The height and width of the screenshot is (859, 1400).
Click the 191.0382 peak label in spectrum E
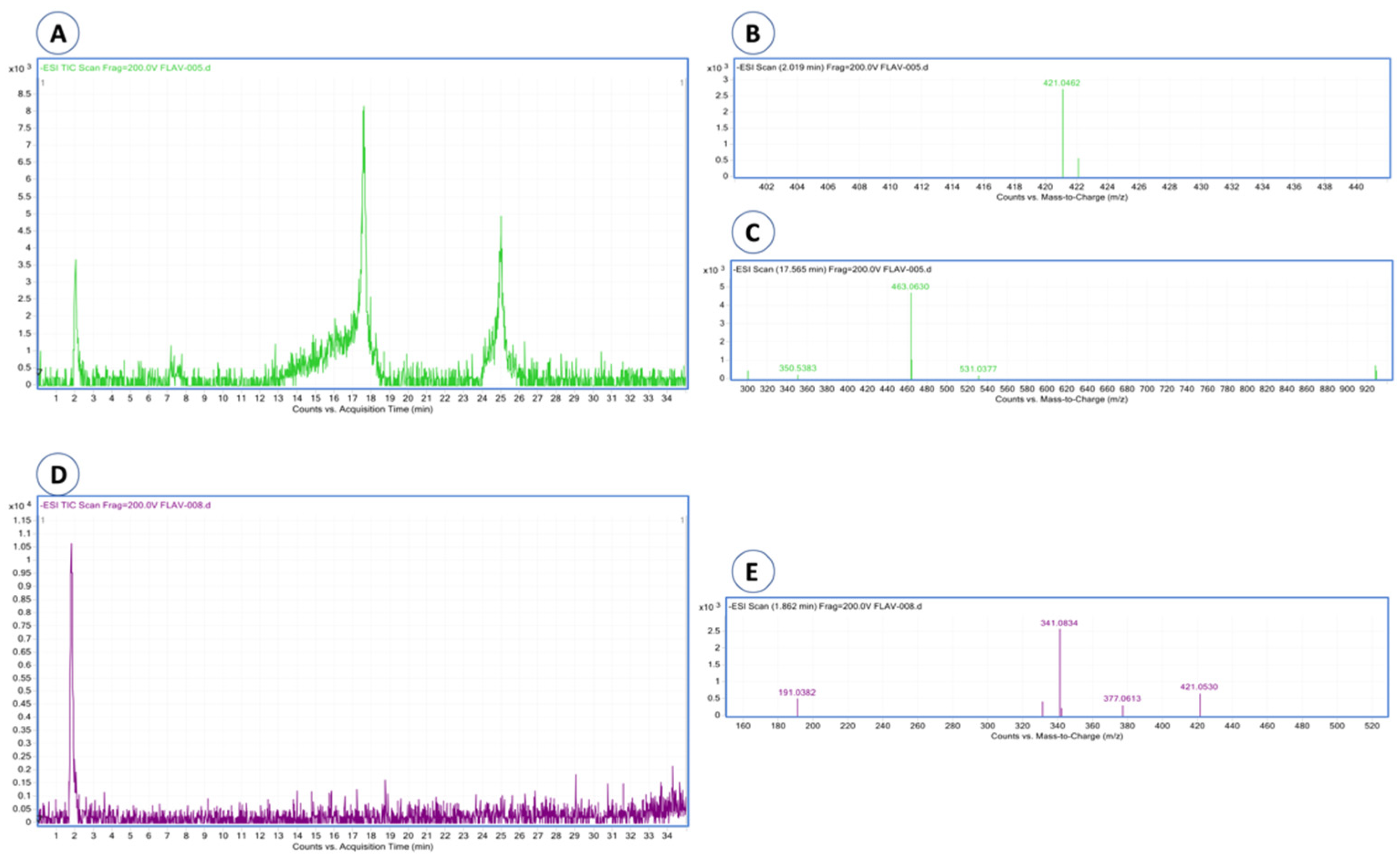[796, 692]
